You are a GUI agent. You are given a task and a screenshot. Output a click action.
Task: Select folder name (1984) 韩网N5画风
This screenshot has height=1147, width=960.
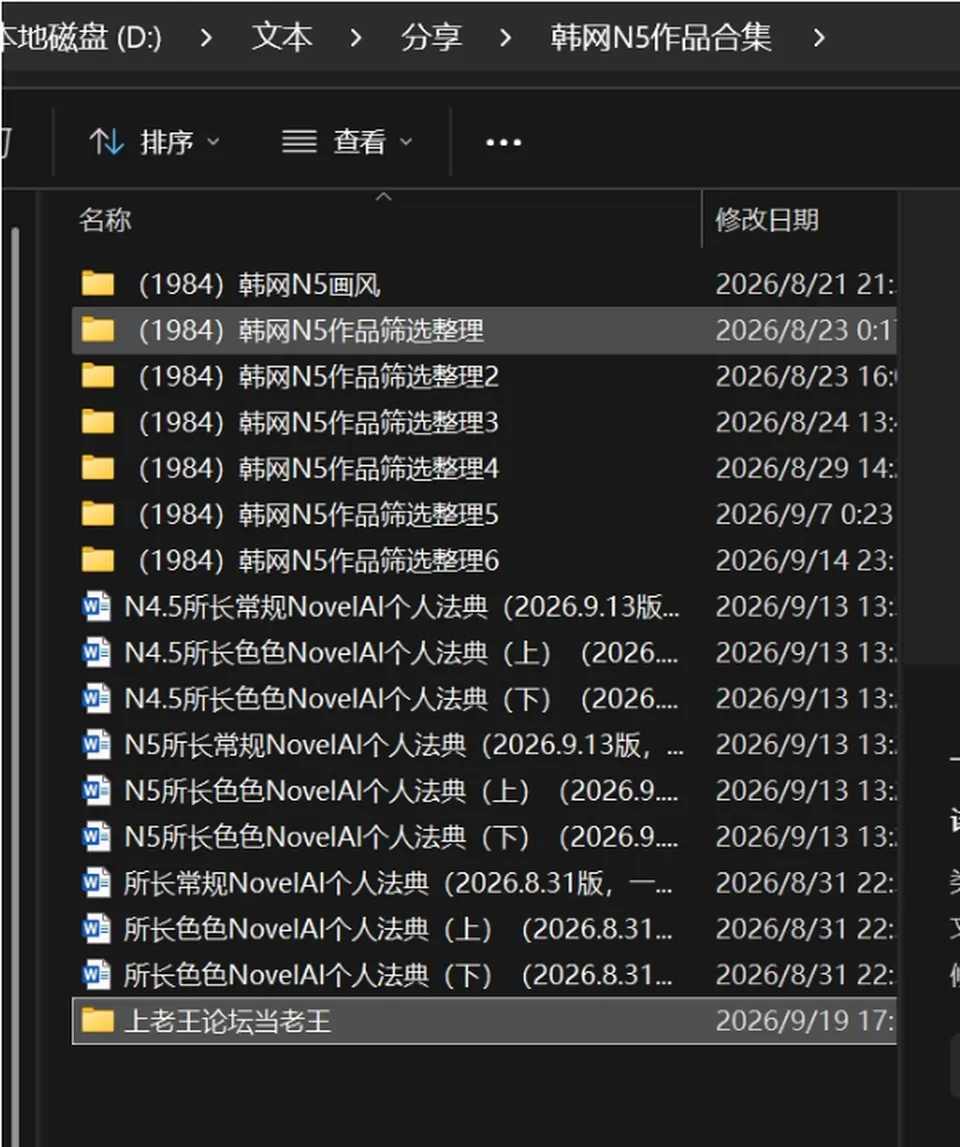[x=260, y=285]
